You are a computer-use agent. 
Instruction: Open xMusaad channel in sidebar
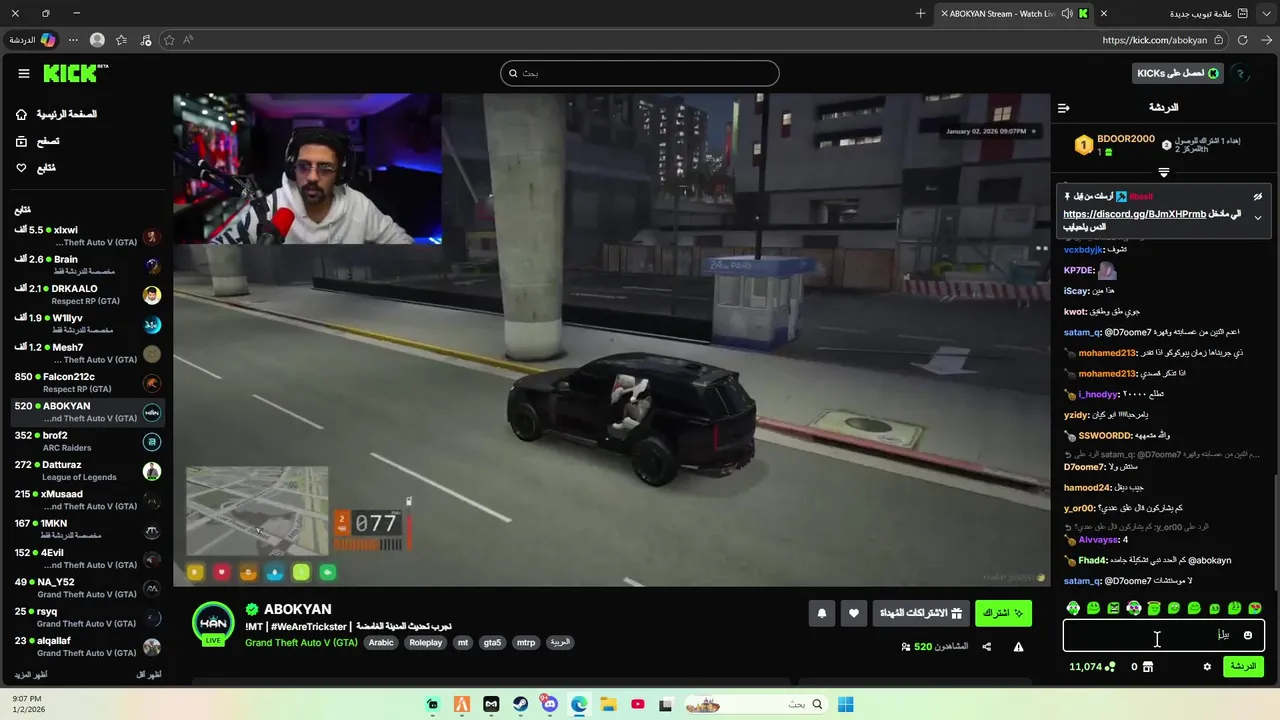tap(88, 500)
